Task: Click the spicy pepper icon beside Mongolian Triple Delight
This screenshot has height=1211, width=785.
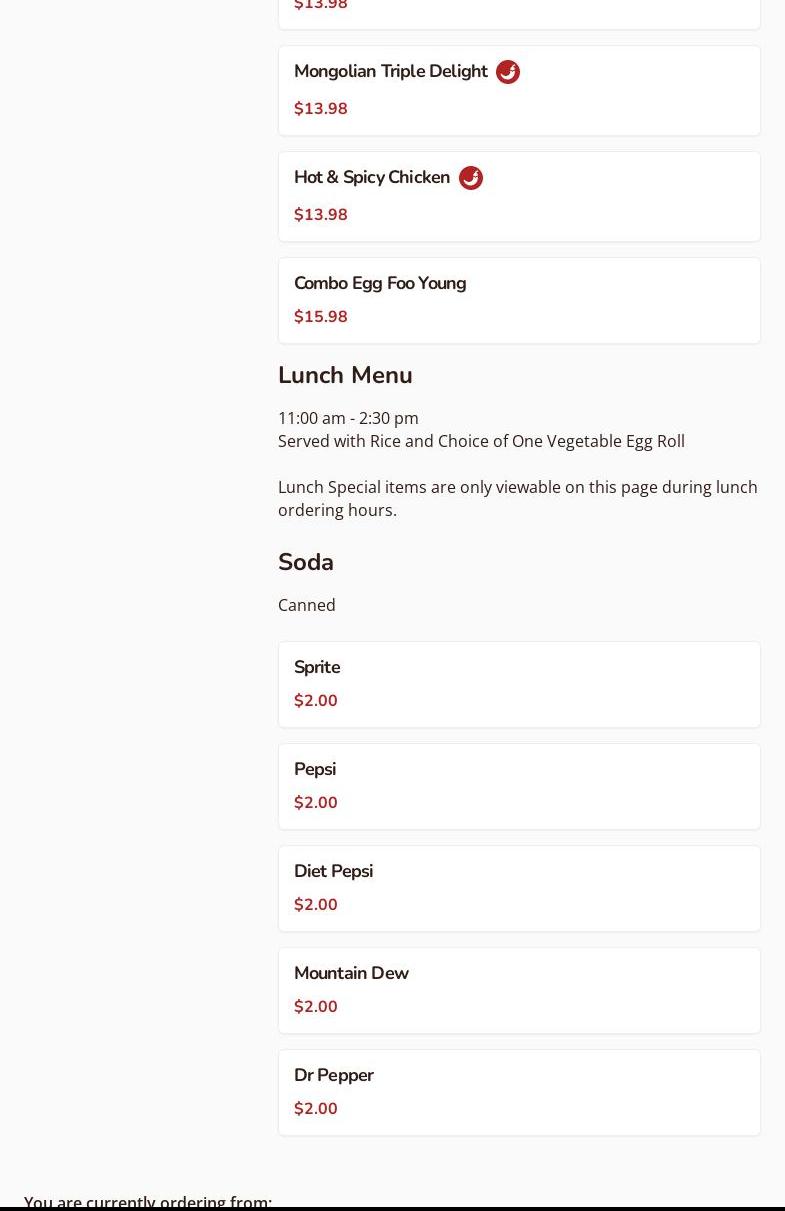Action: pos(508,72)
